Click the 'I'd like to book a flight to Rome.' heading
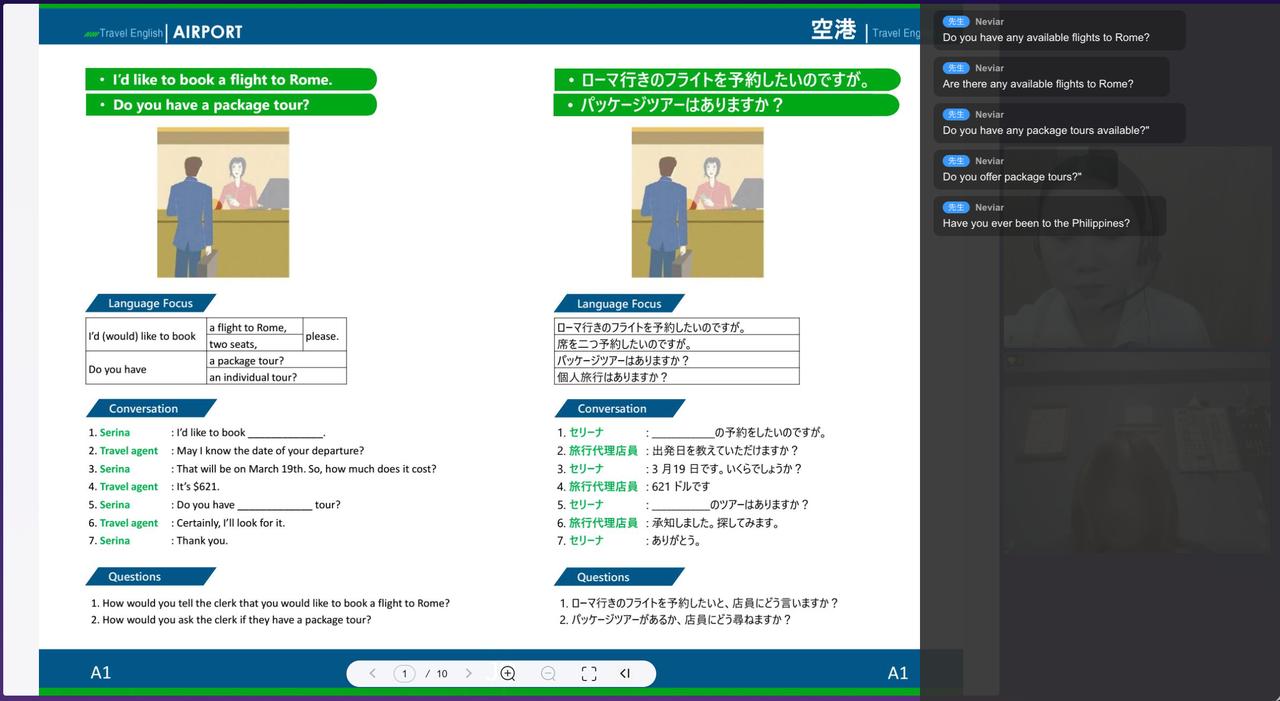 231,79
